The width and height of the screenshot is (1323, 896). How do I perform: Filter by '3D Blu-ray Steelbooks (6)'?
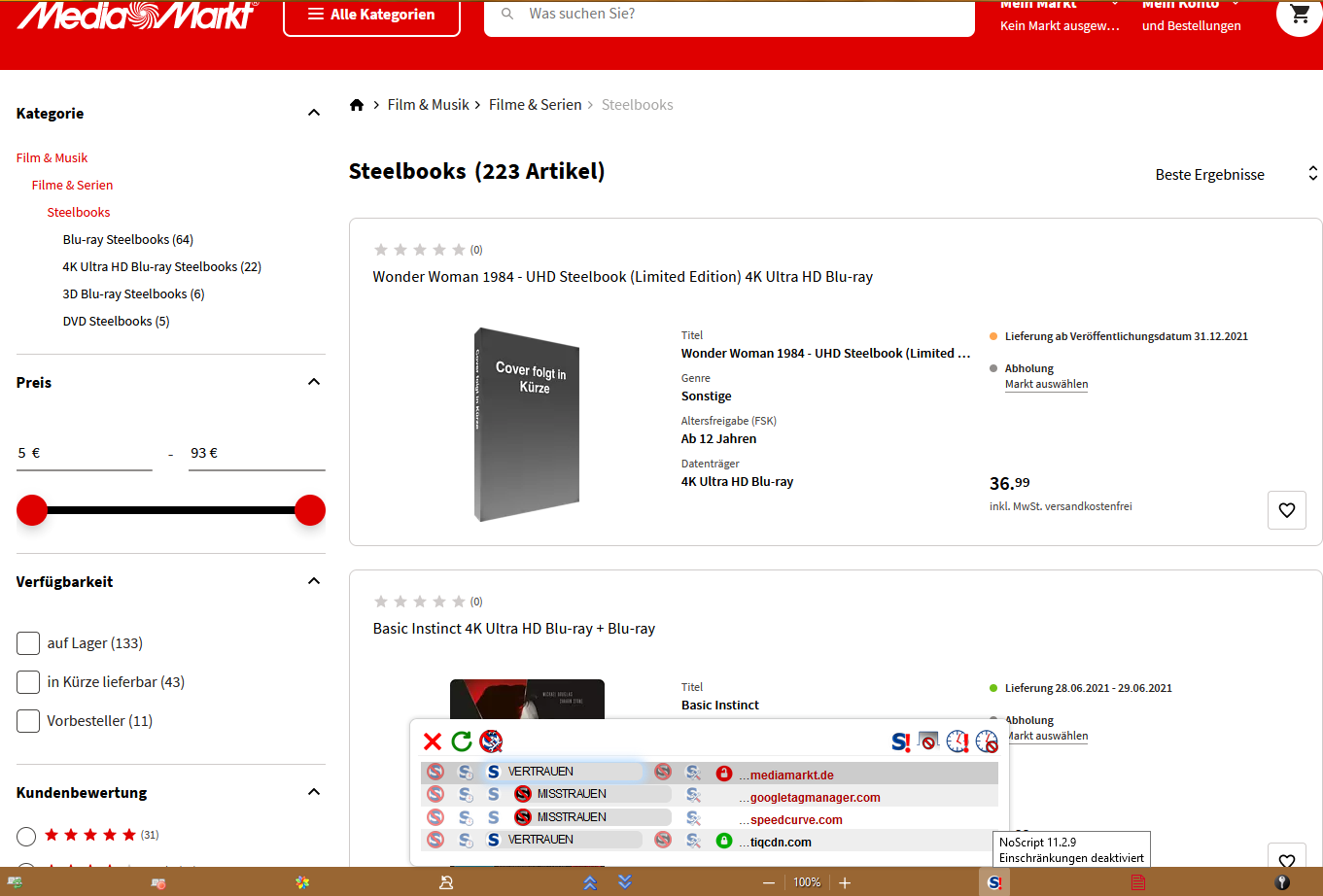(x=134, y=293)
